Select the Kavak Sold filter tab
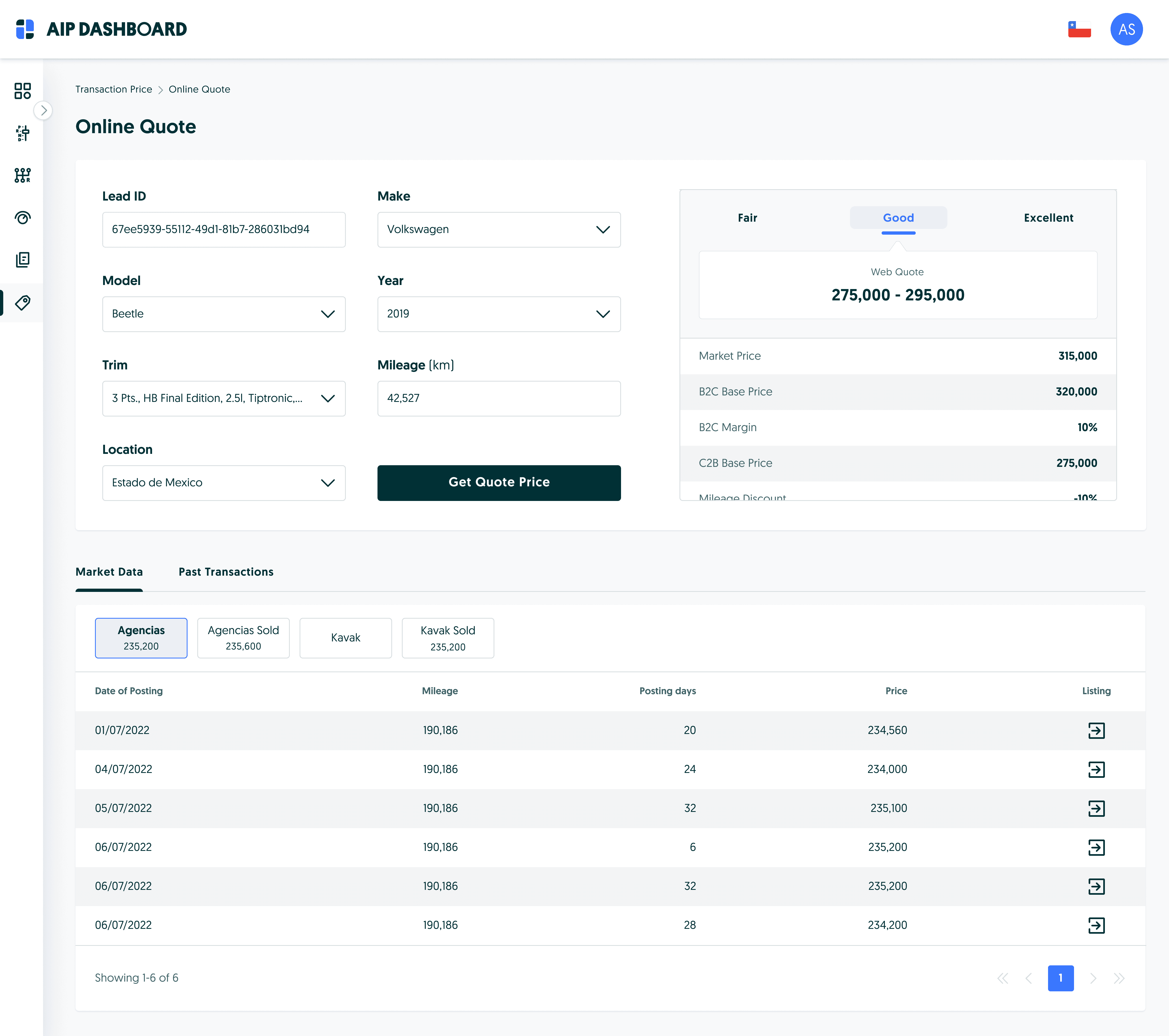This screenshot has width=1169, height=1036. pos(447,637)
